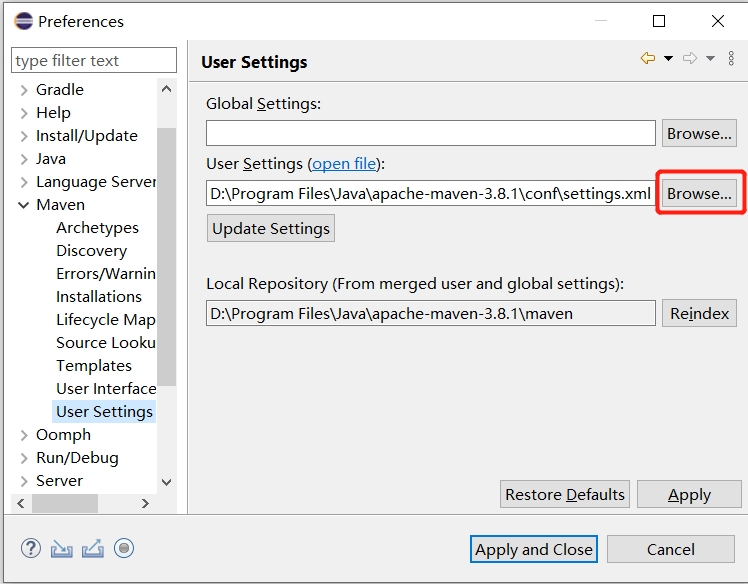Image resolution: width=748 pixels, height=584 pixels.
Task: Select the Install/Update preference category
Action: (x=87, y=136)
